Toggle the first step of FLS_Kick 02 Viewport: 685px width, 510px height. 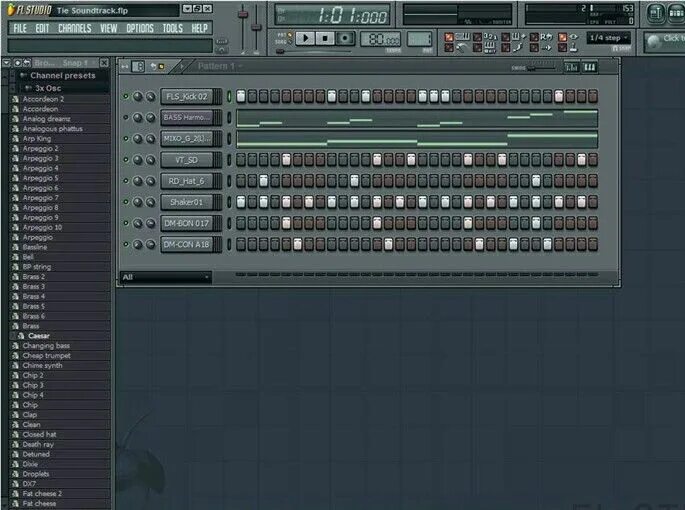pos(241,97)
